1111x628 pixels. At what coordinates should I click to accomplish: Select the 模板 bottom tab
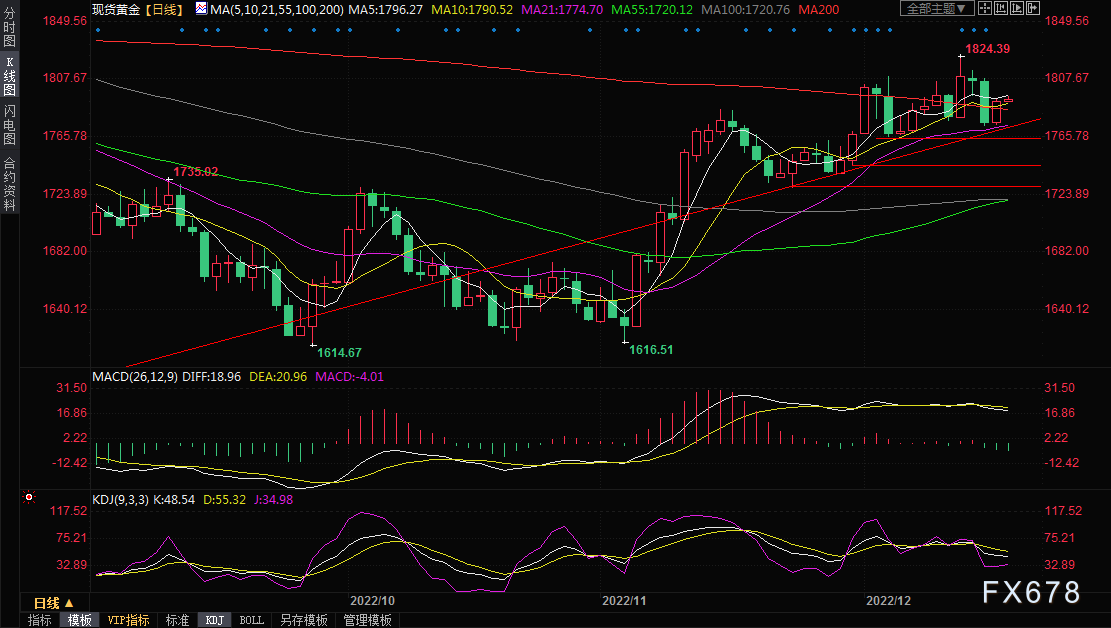pyautogui.click(x=80, y=620)
